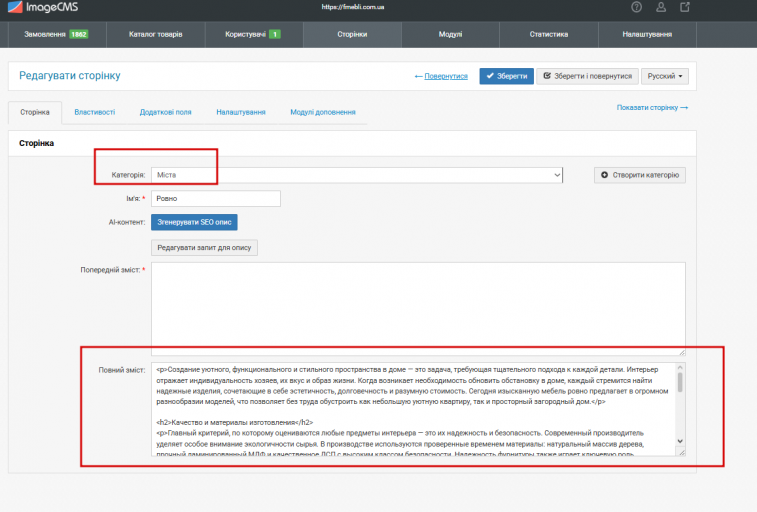This screenshot has height=512, width=757.
Task: Switch to the Додаткові поля tab
Action: tap(166, 112)
